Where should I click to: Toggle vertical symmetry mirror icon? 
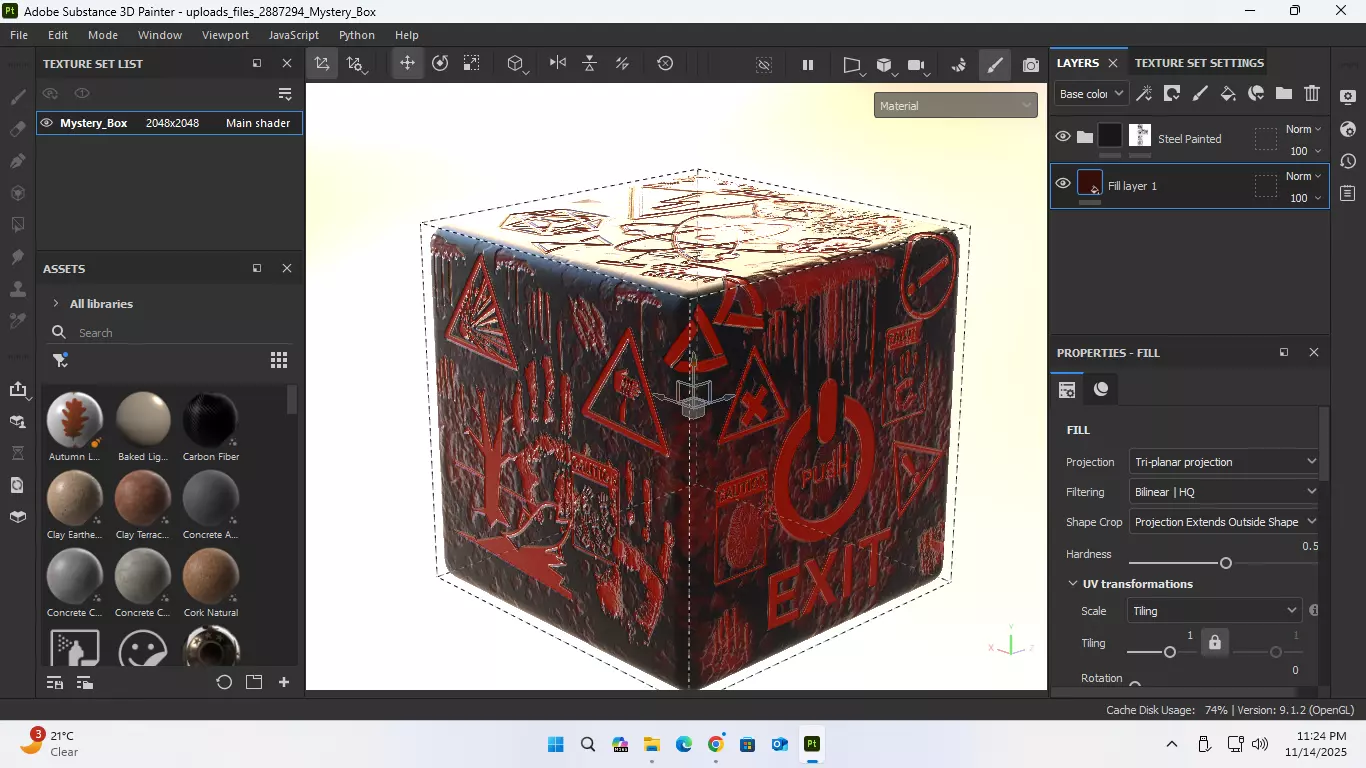[x=590, y=63]
